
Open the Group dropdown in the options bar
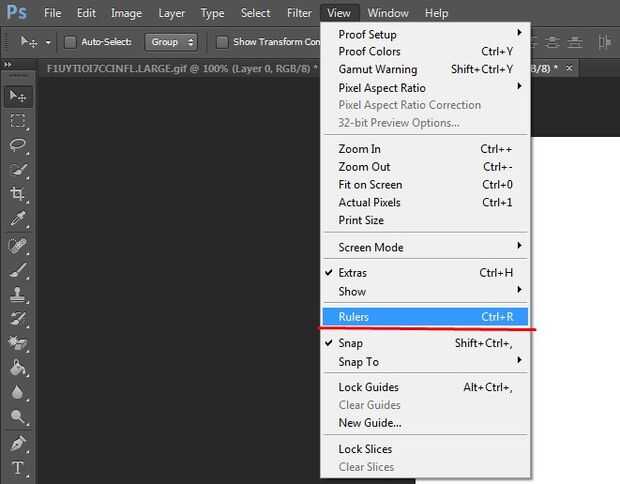(175, 42)
